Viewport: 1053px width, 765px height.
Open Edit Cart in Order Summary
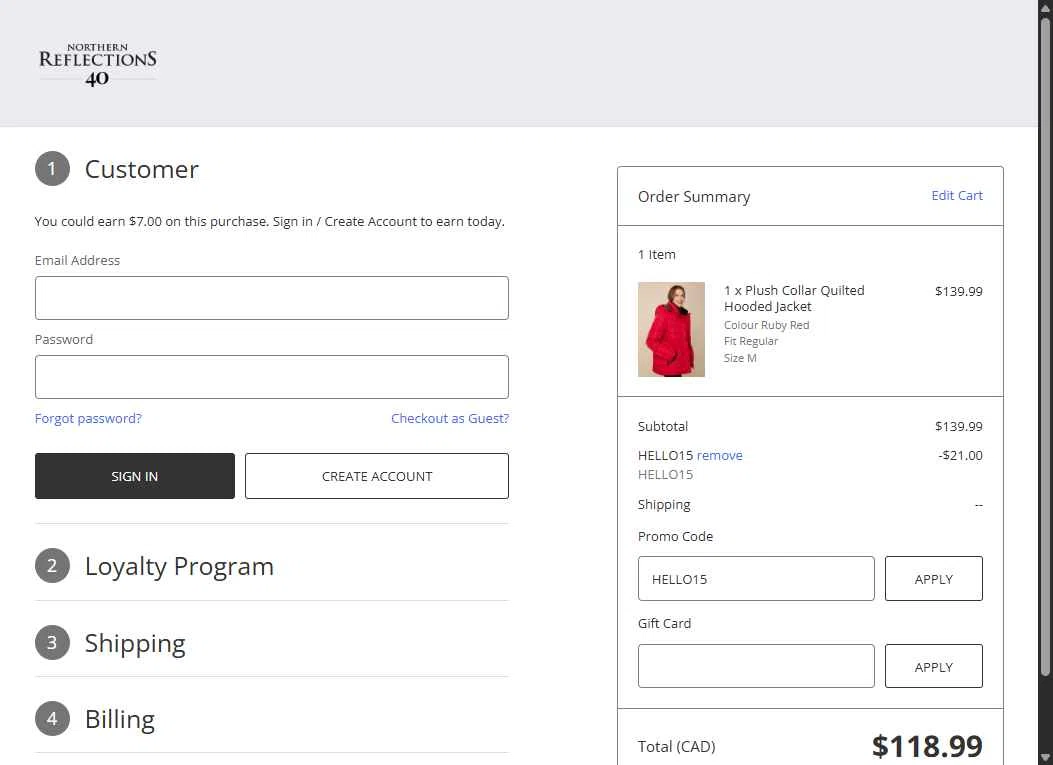pos(956,196)
